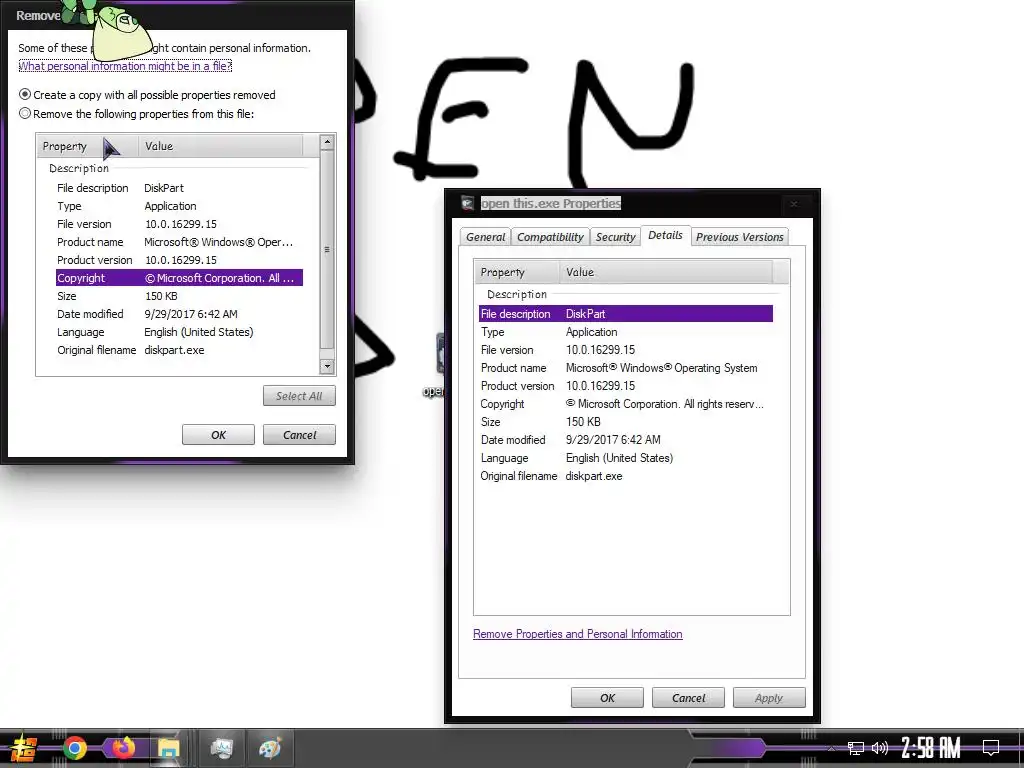Select Size row in the Details tab
The width and height of the screenshot is (1024, 768).
(x=626, y=422)
